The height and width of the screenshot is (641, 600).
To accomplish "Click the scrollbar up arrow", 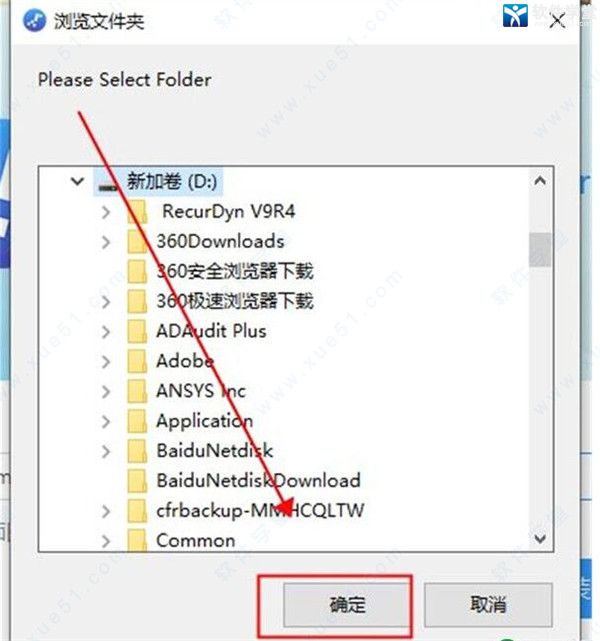I will click(x=540, y=180).
